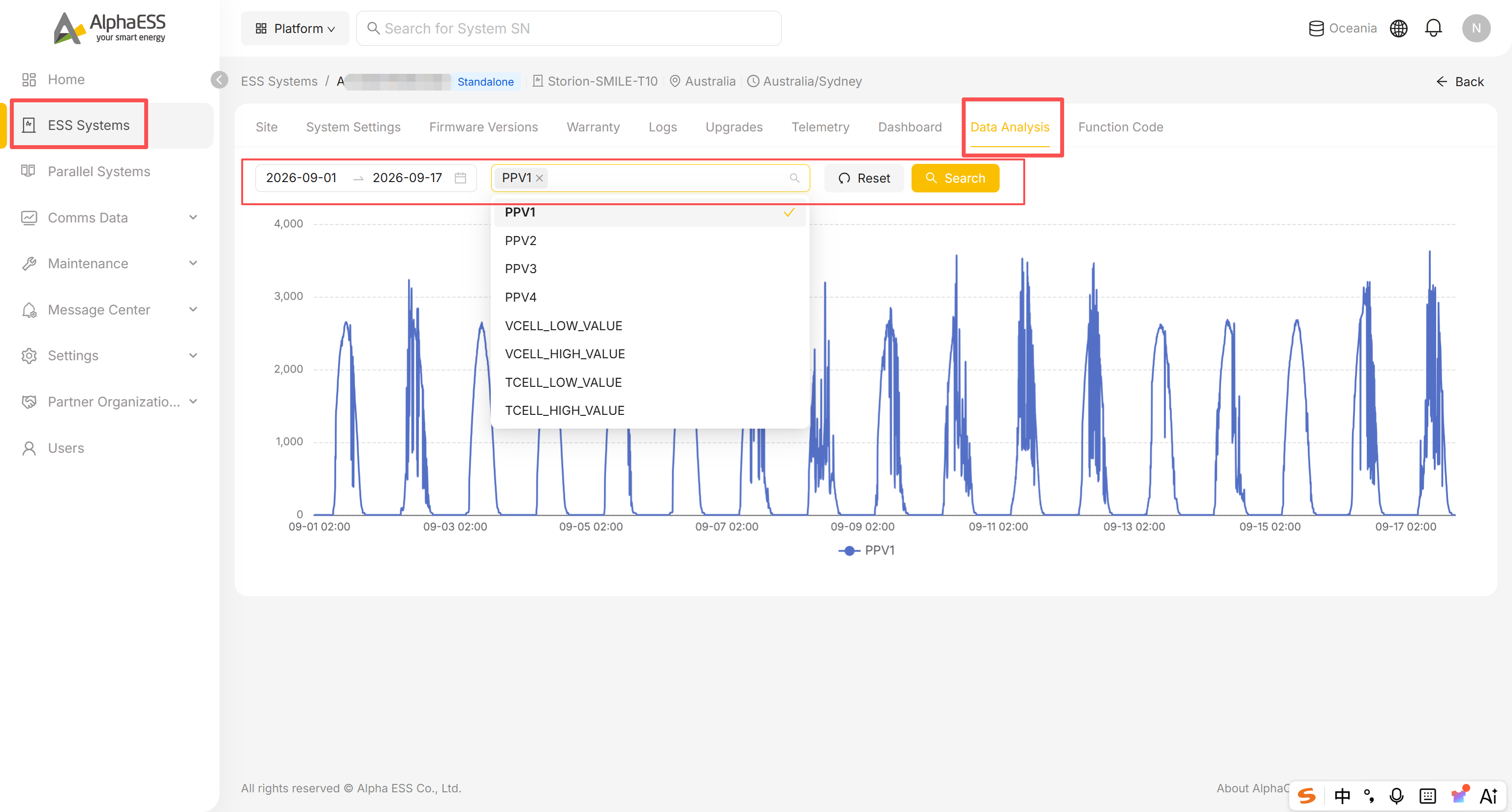Select PPV3 from the dropdown list
1512x812 pixels.
pyautogui.click(x=650, y=269)
